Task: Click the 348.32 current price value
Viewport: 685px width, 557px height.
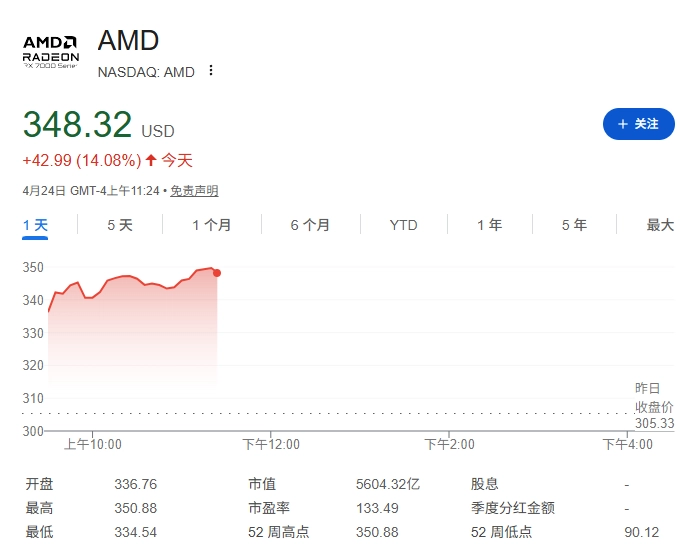Action: click(77, 124)
